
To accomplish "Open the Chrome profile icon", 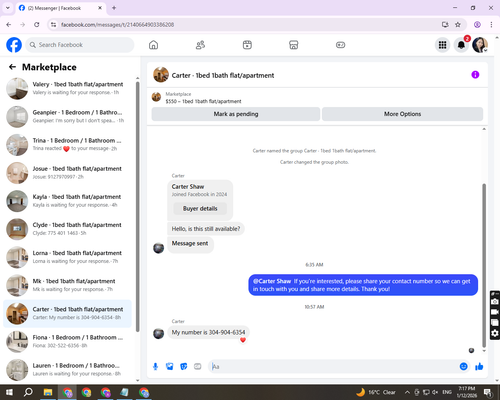I will click(x=477, y=25).
